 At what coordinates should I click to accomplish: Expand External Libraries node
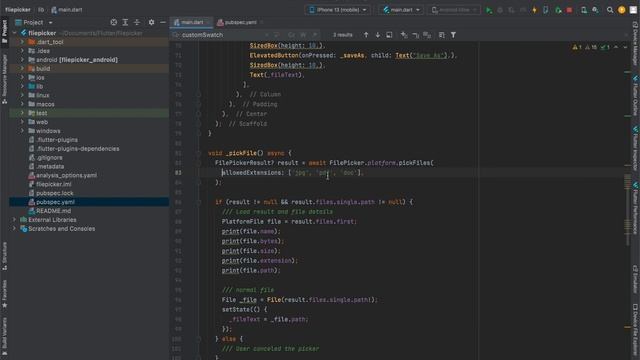[x=14, y=220]
